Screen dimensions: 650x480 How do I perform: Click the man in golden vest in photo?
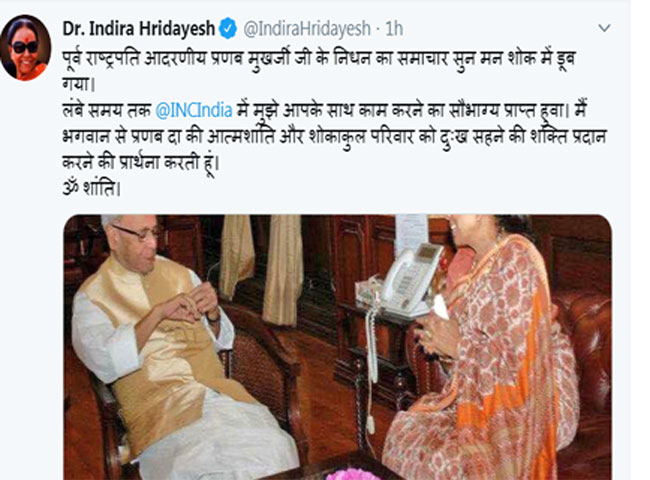pos(166,344)
